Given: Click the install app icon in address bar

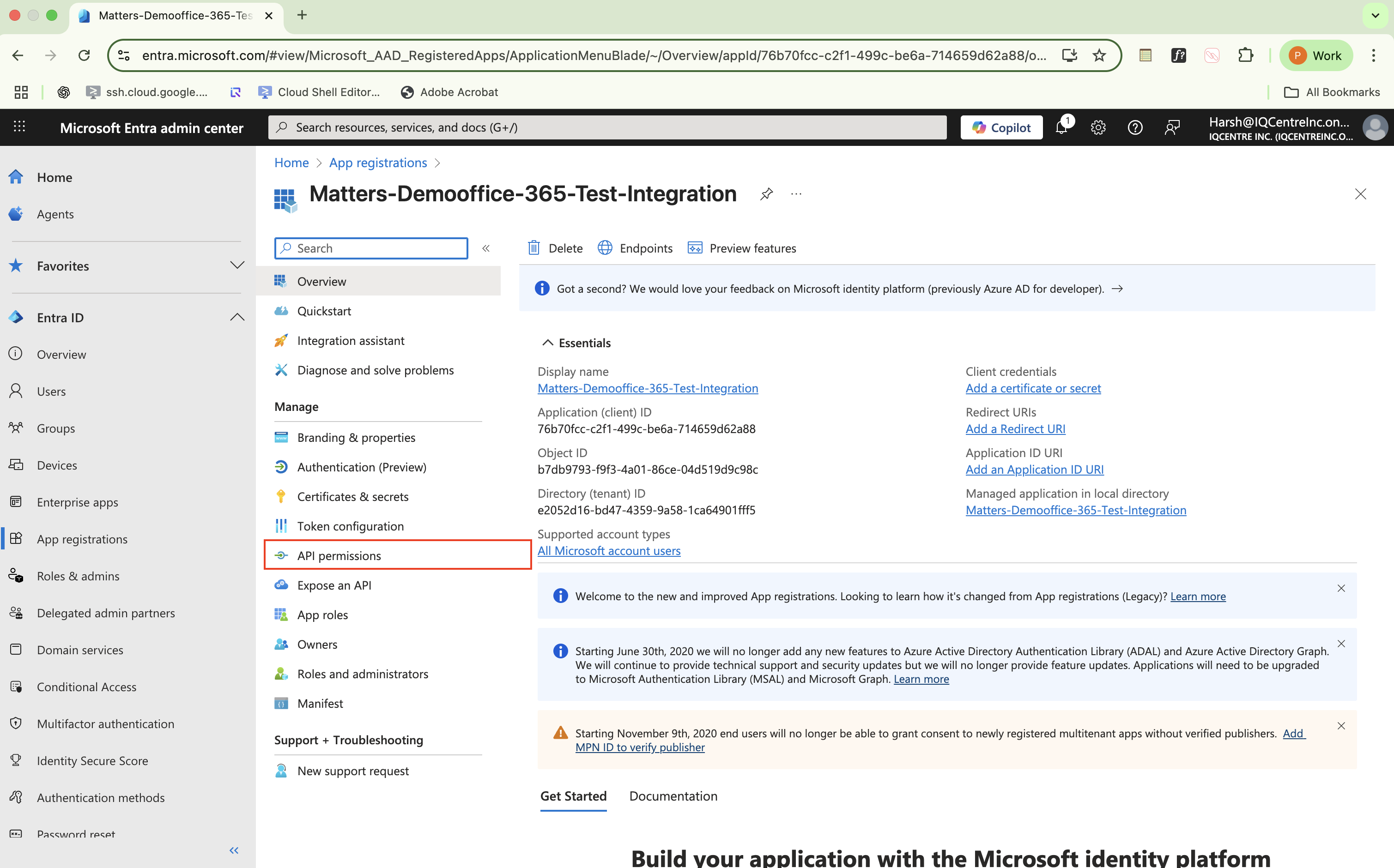Looking at the screenshot, I should (x=1069, y=55).
